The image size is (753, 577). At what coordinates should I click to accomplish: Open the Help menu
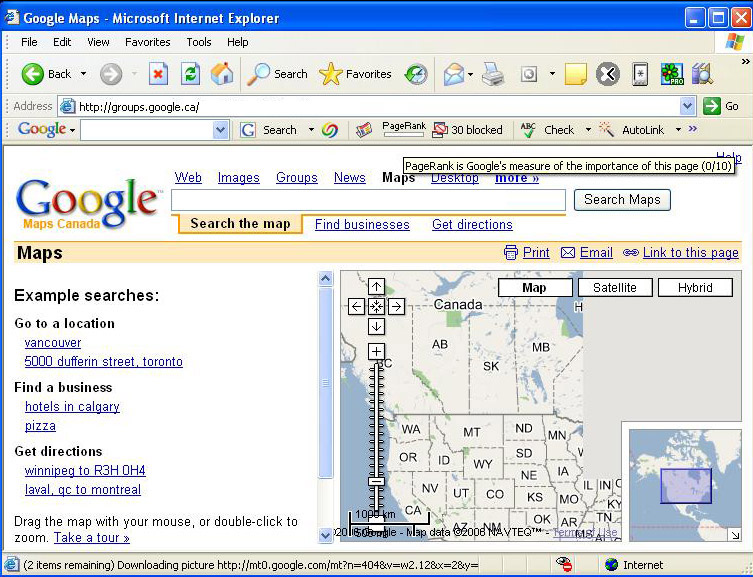[238, 42]
